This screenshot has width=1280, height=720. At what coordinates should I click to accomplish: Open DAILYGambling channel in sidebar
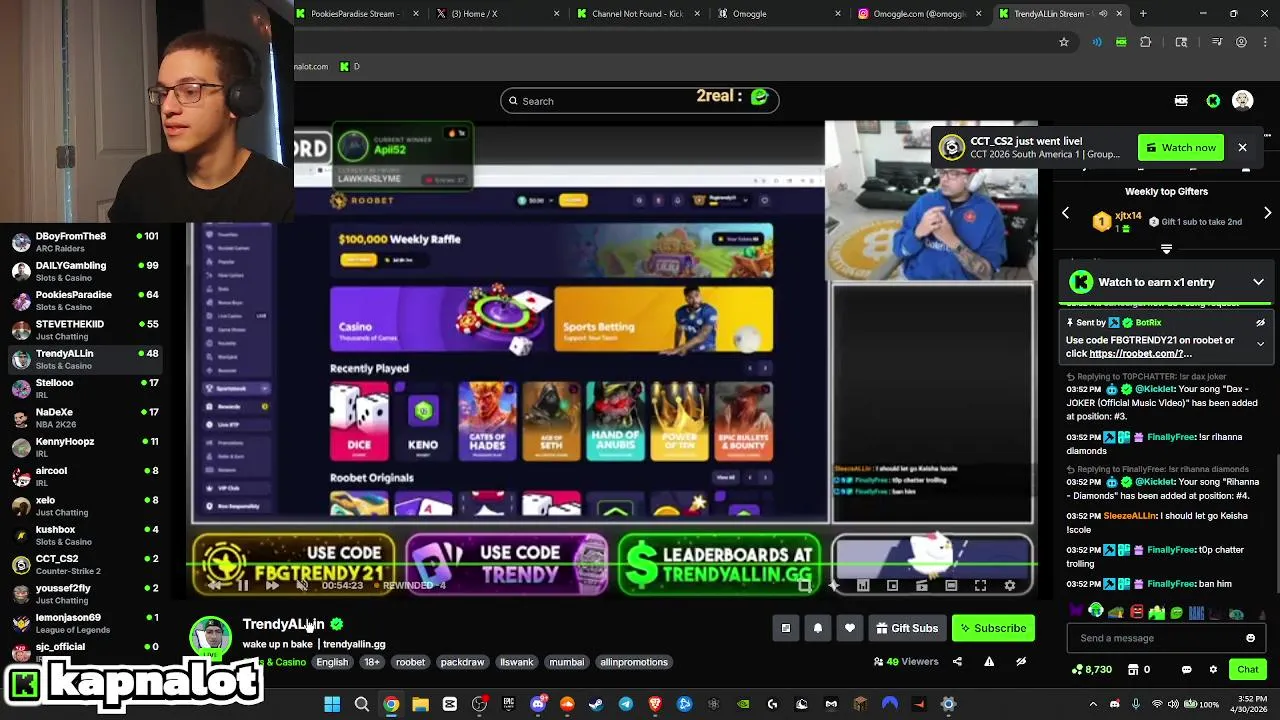85,271
